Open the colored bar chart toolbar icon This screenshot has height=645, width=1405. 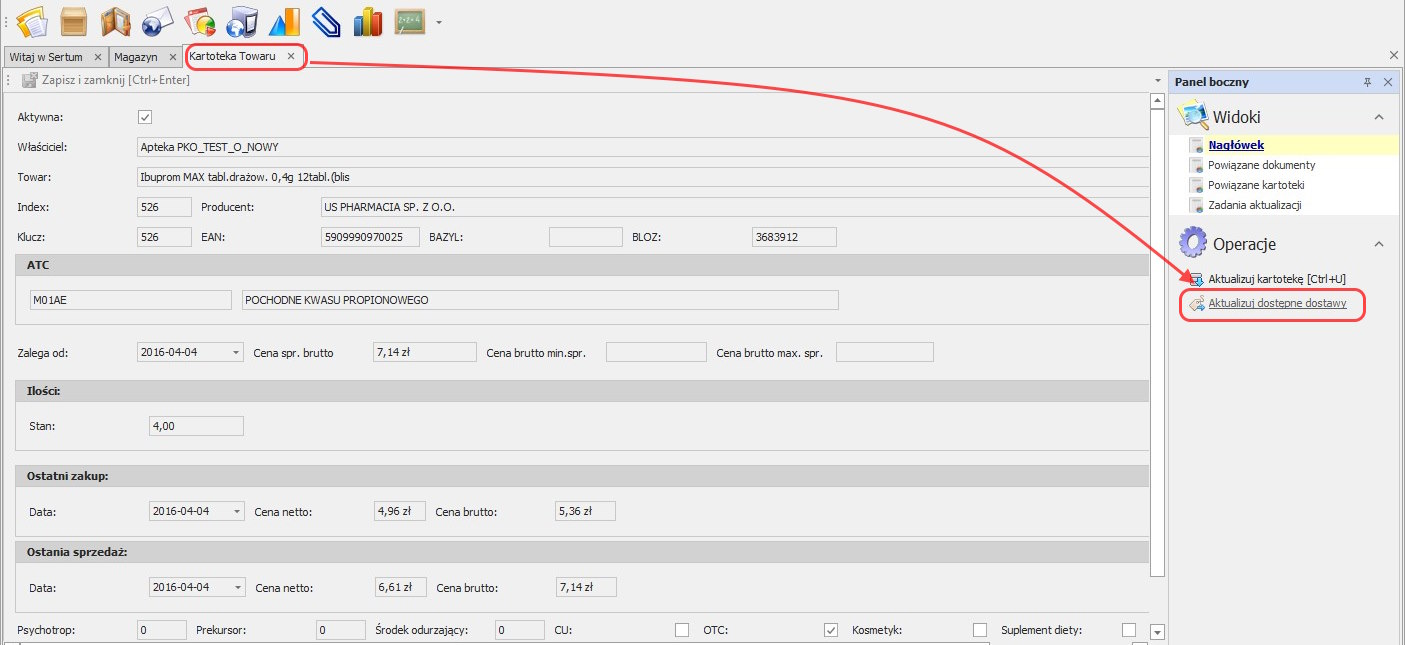368,20
